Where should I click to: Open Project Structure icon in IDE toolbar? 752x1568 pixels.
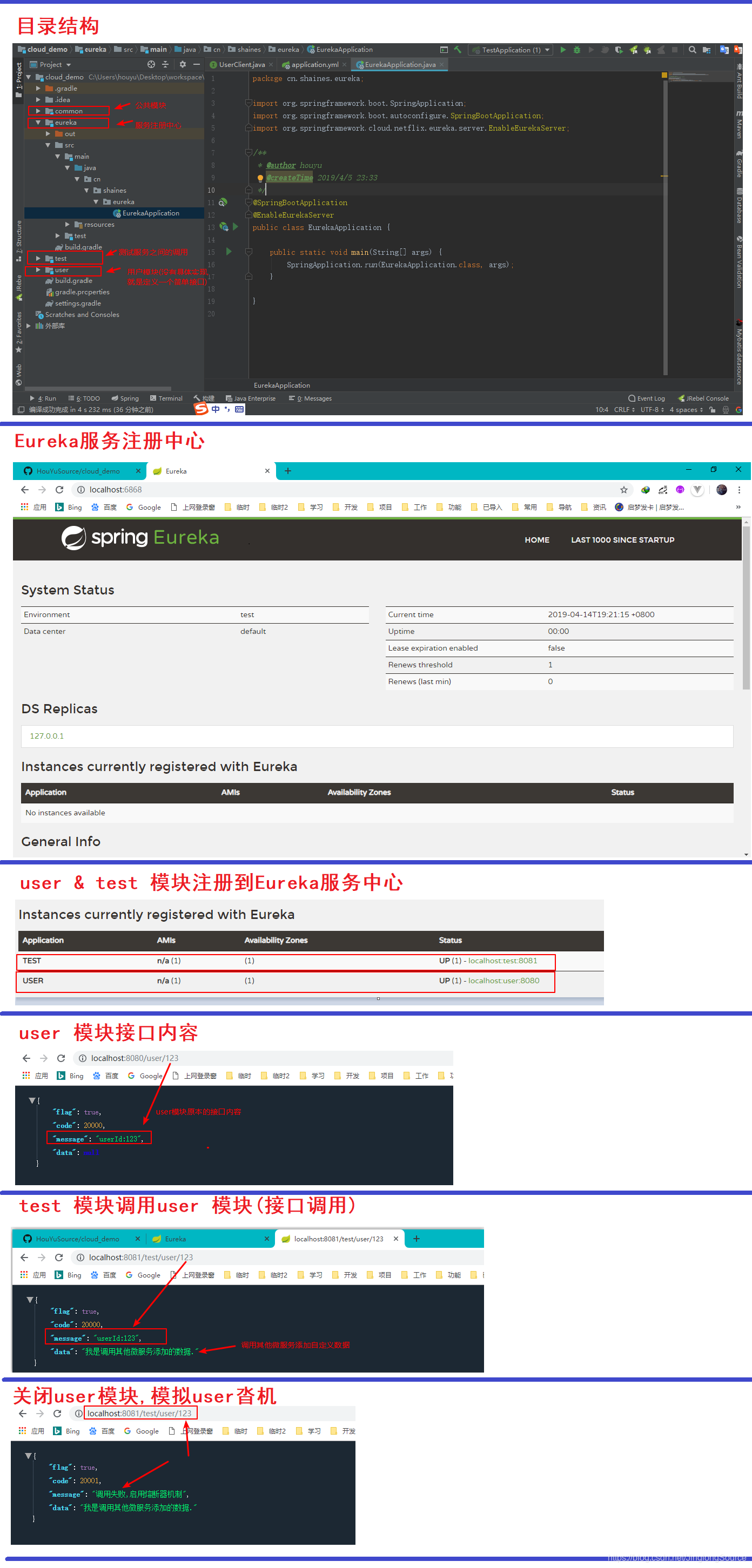(706, 50)
